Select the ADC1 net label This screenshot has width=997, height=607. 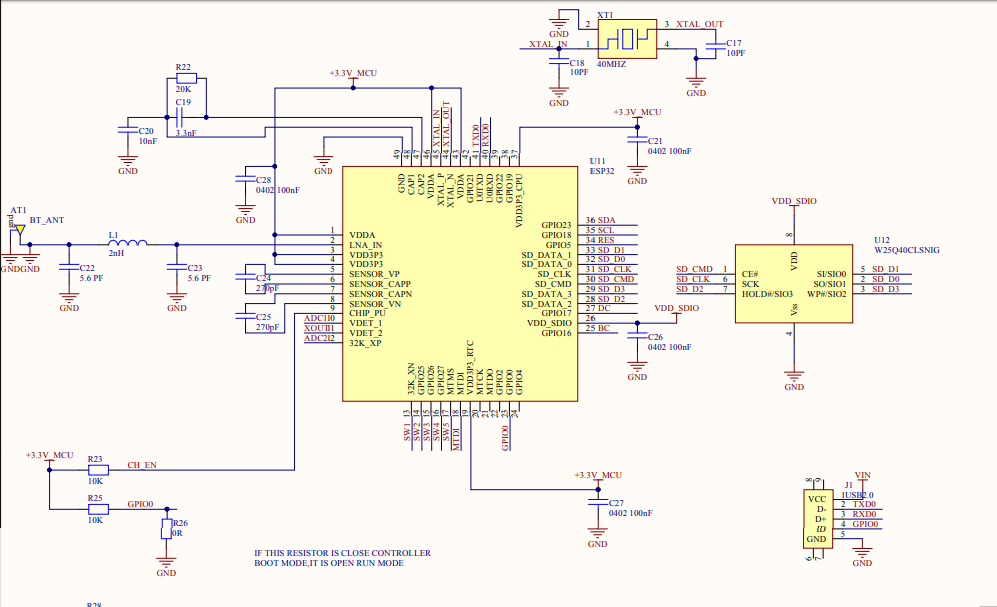tap(315, 318)
